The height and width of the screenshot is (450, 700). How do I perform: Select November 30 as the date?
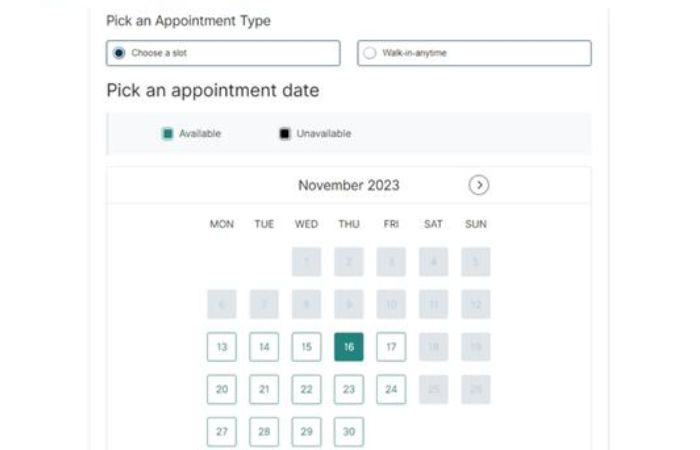coord(349,431)
